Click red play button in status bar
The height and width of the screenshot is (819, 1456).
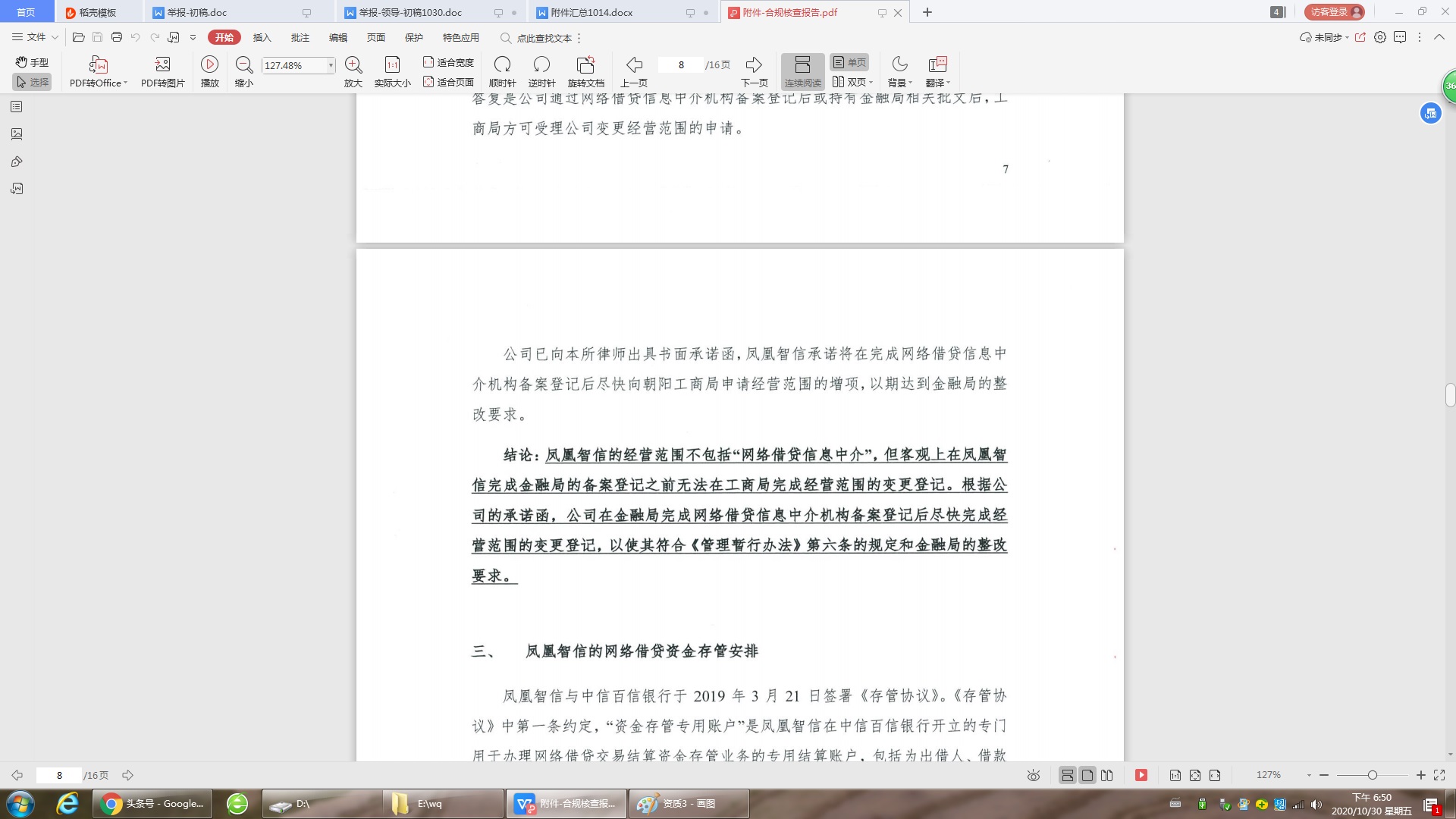(1141, 775)
